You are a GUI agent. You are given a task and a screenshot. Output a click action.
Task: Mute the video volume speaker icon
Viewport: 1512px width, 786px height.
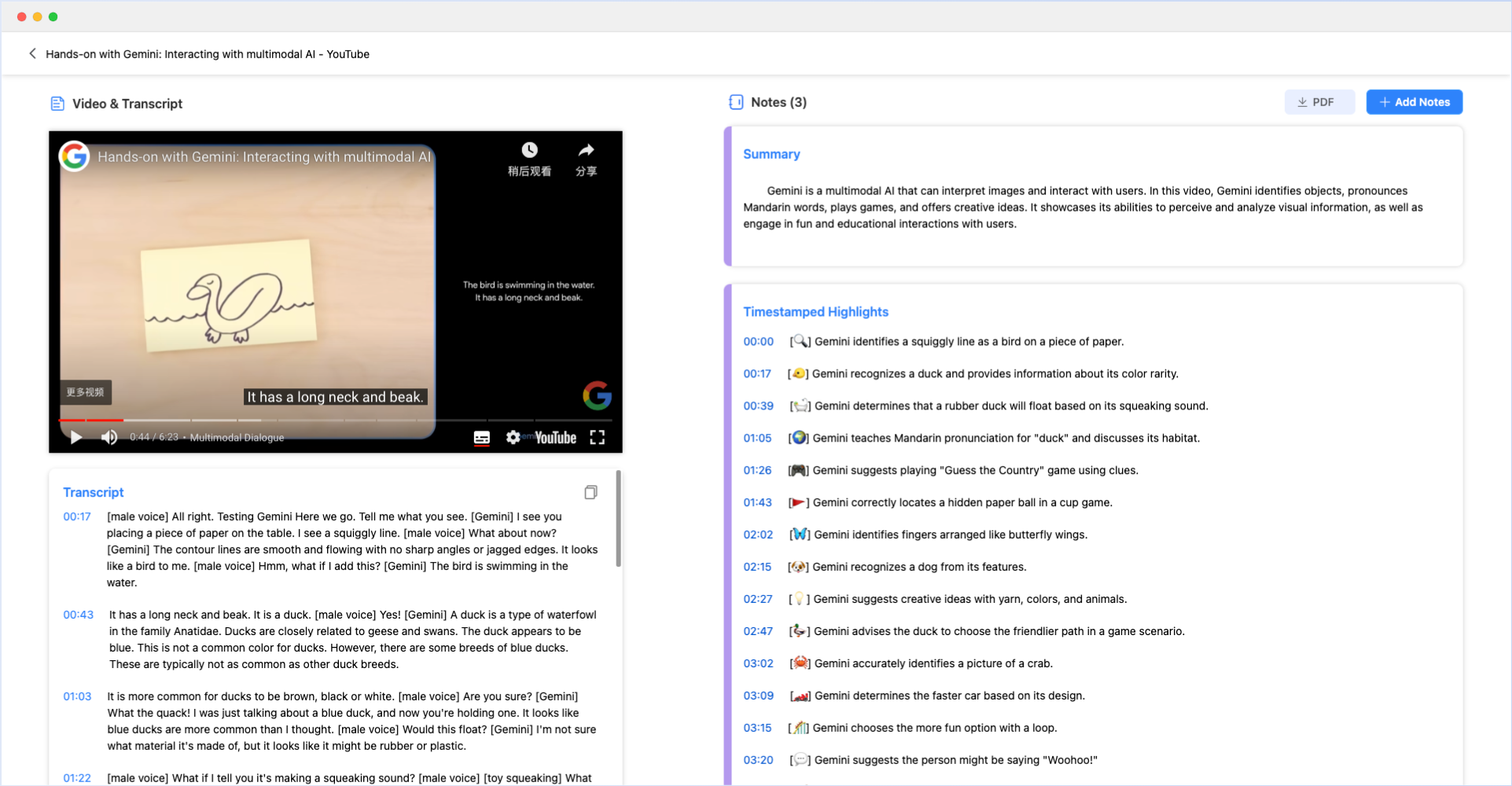109,437
